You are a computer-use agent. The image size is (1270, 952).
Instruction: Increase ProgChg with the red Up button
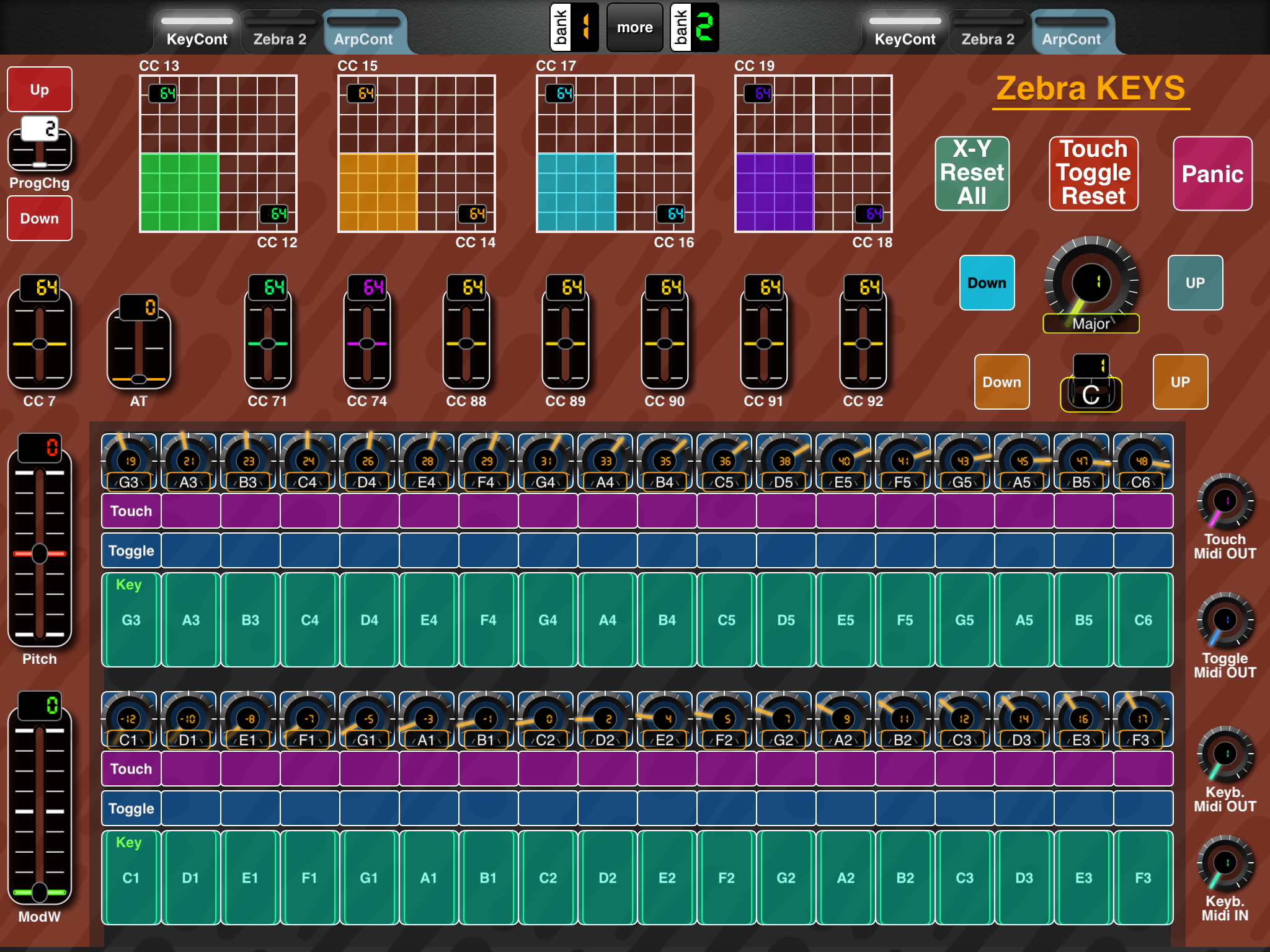[40, 89]
